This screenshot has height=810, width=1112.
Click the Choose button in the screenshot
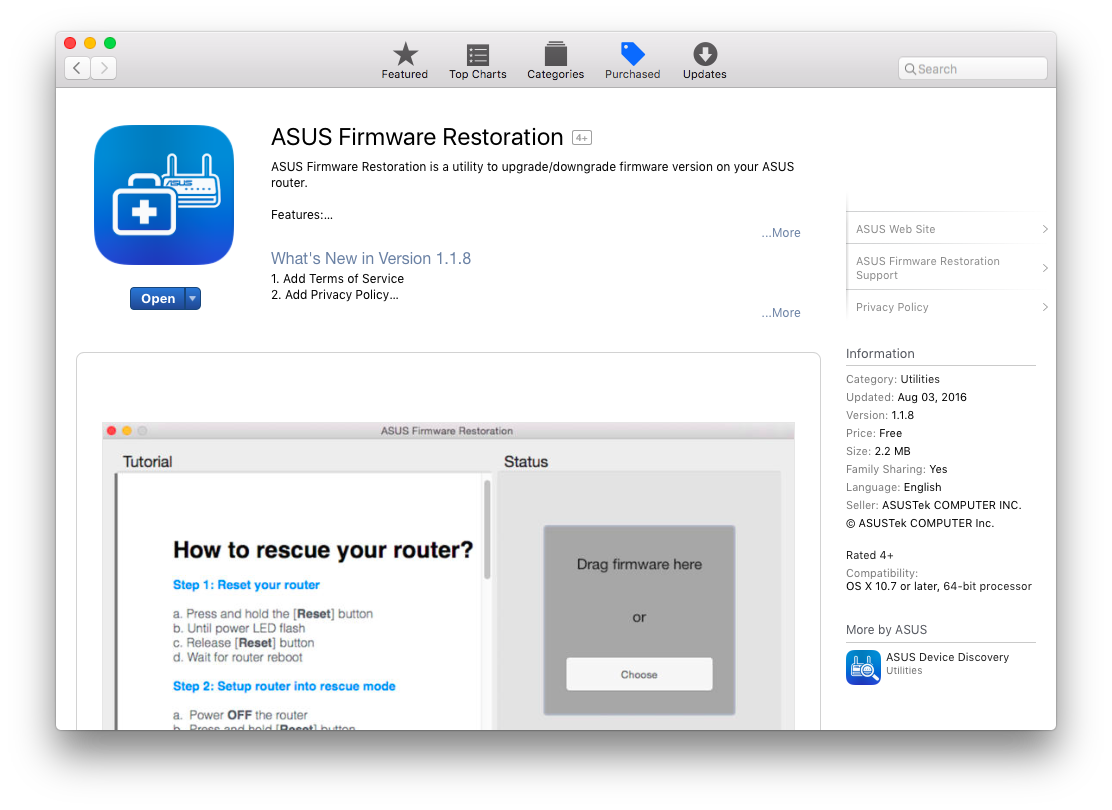click(x=639, y=674)
